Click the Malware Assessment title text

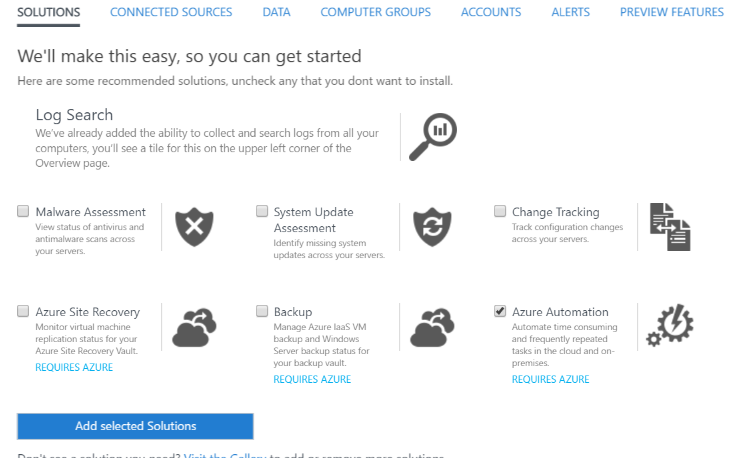91,212
